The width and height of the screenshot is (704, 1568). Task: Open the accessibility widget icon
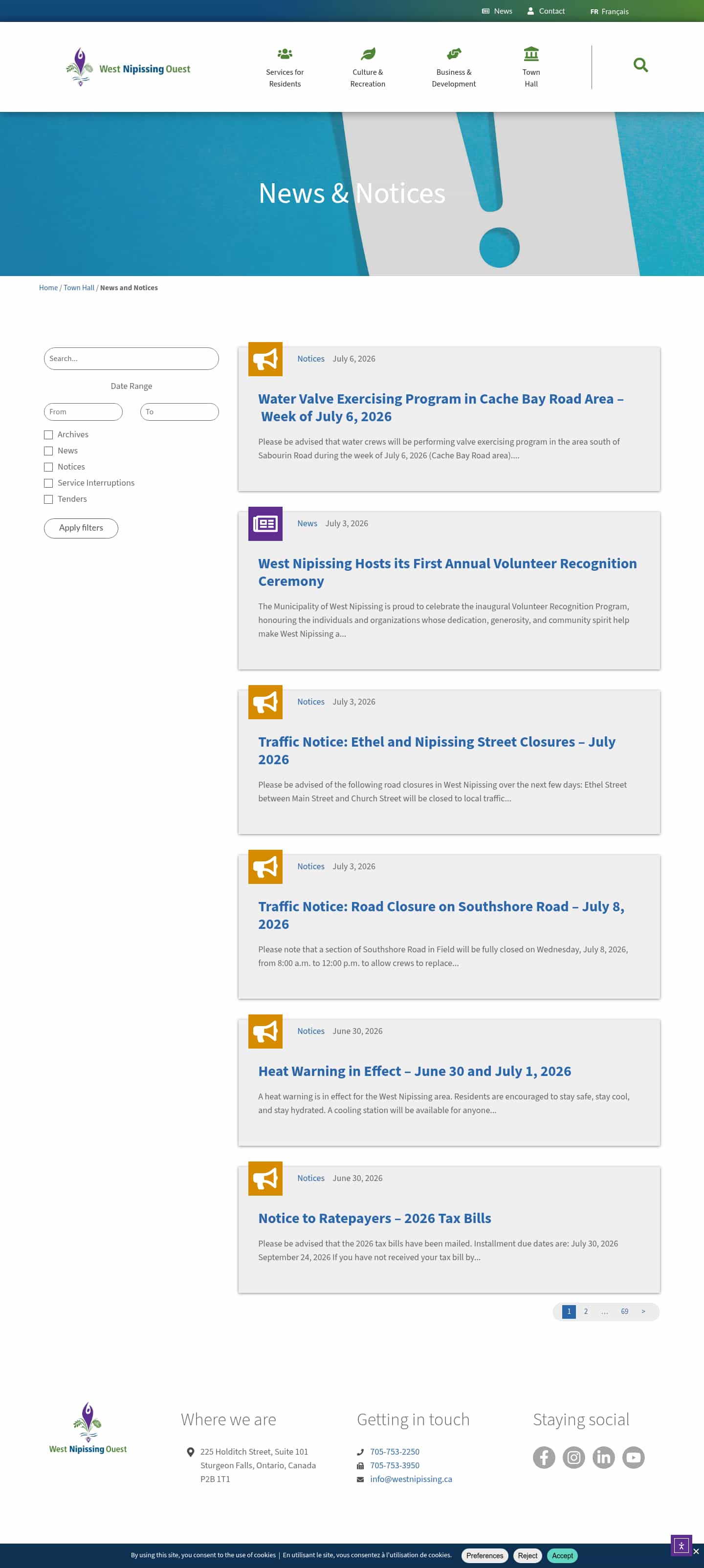coord(681,1545)
